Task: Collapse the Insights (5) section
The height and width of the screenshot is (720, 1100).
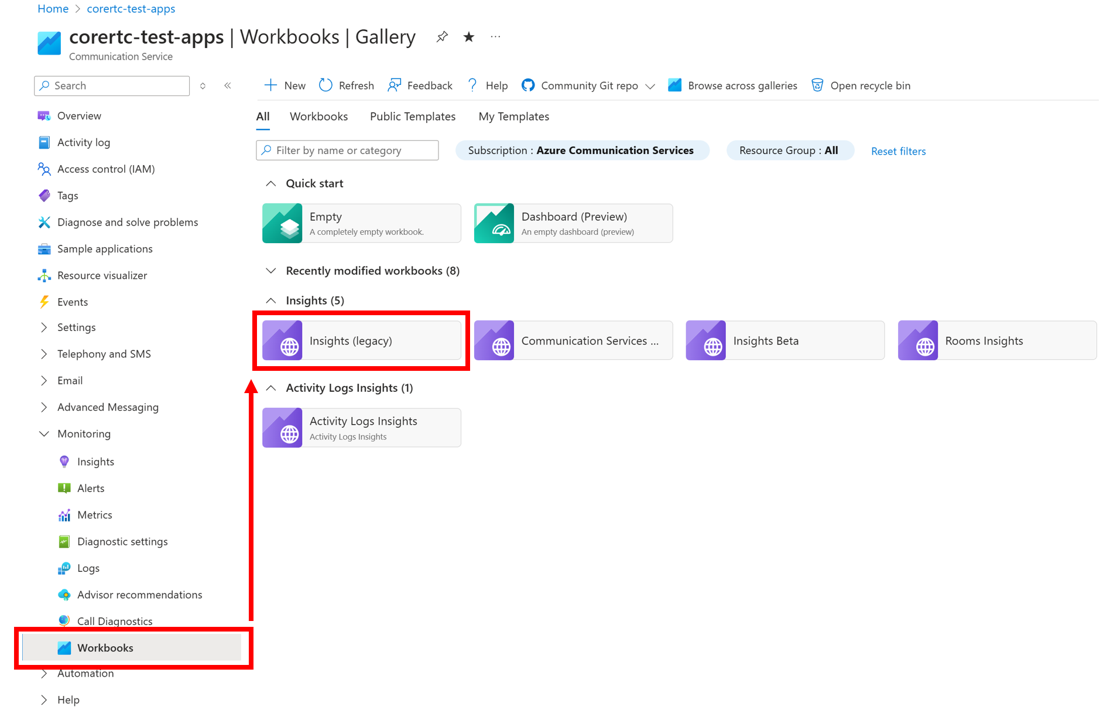Action: point(271,300)
